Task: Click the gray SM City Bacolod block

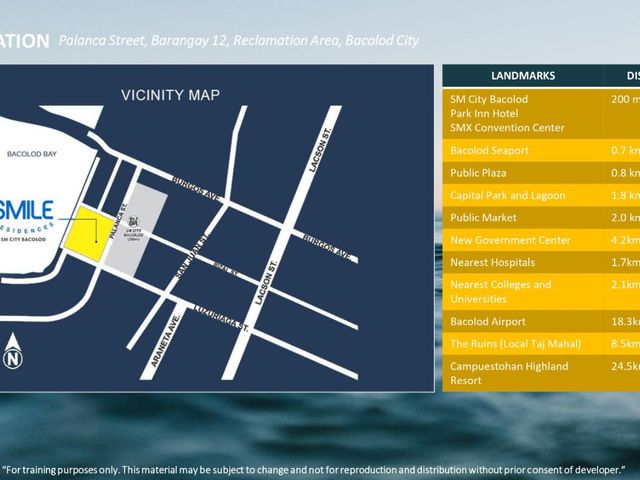Action: pos(137,229)
